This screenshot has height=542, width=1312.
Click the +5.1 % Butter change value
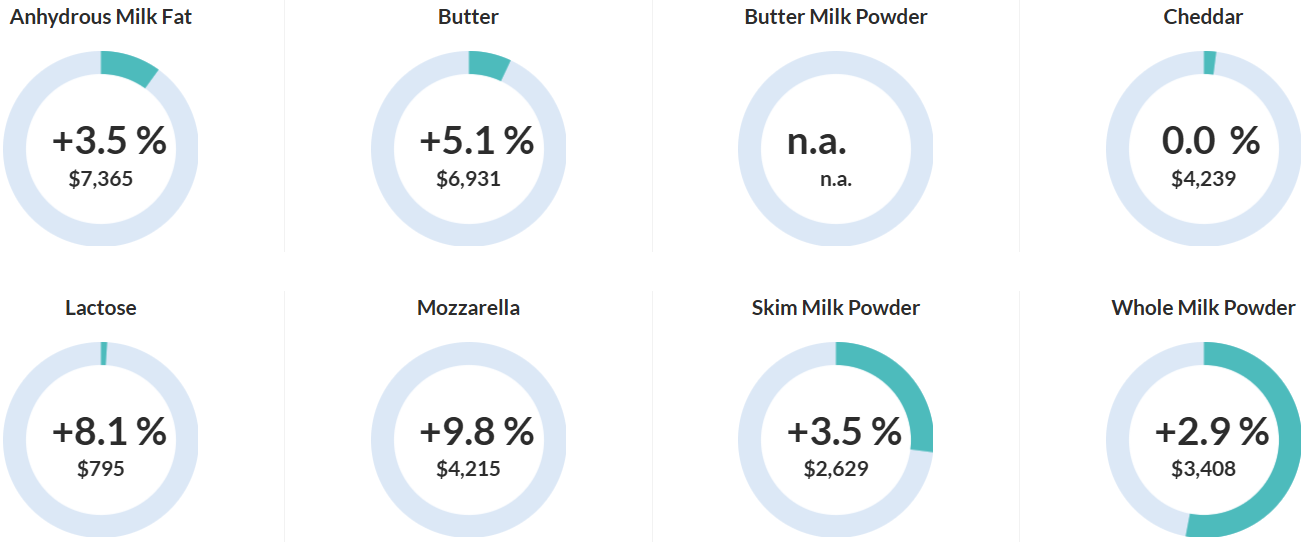tap(477, 142)
